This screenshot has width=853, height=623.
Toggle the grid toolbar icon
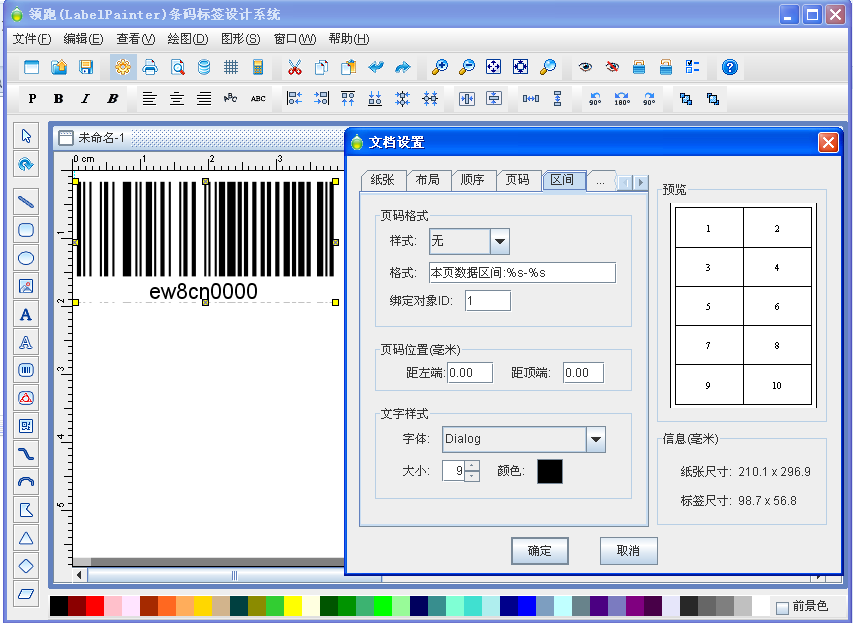[x=231, y=67]
